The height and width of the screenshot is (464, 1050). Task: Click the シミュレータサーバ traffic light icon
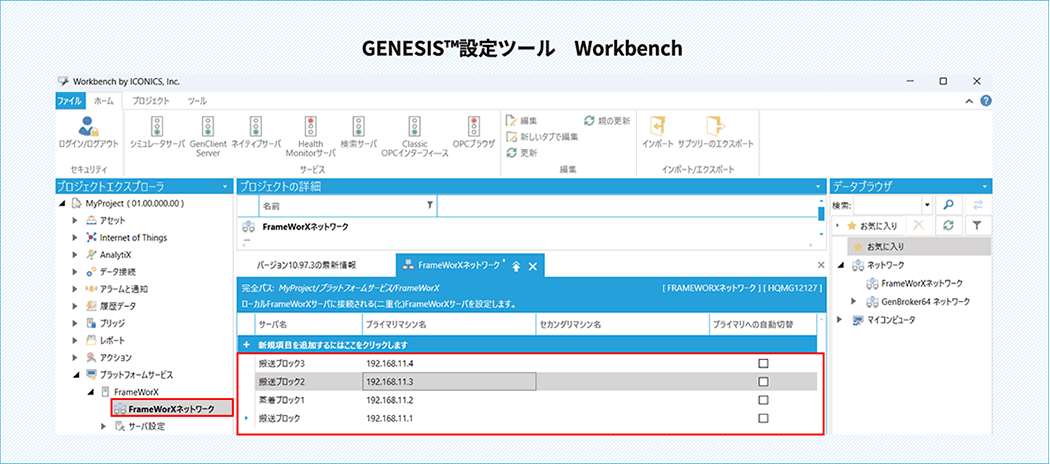coord(157,126)
